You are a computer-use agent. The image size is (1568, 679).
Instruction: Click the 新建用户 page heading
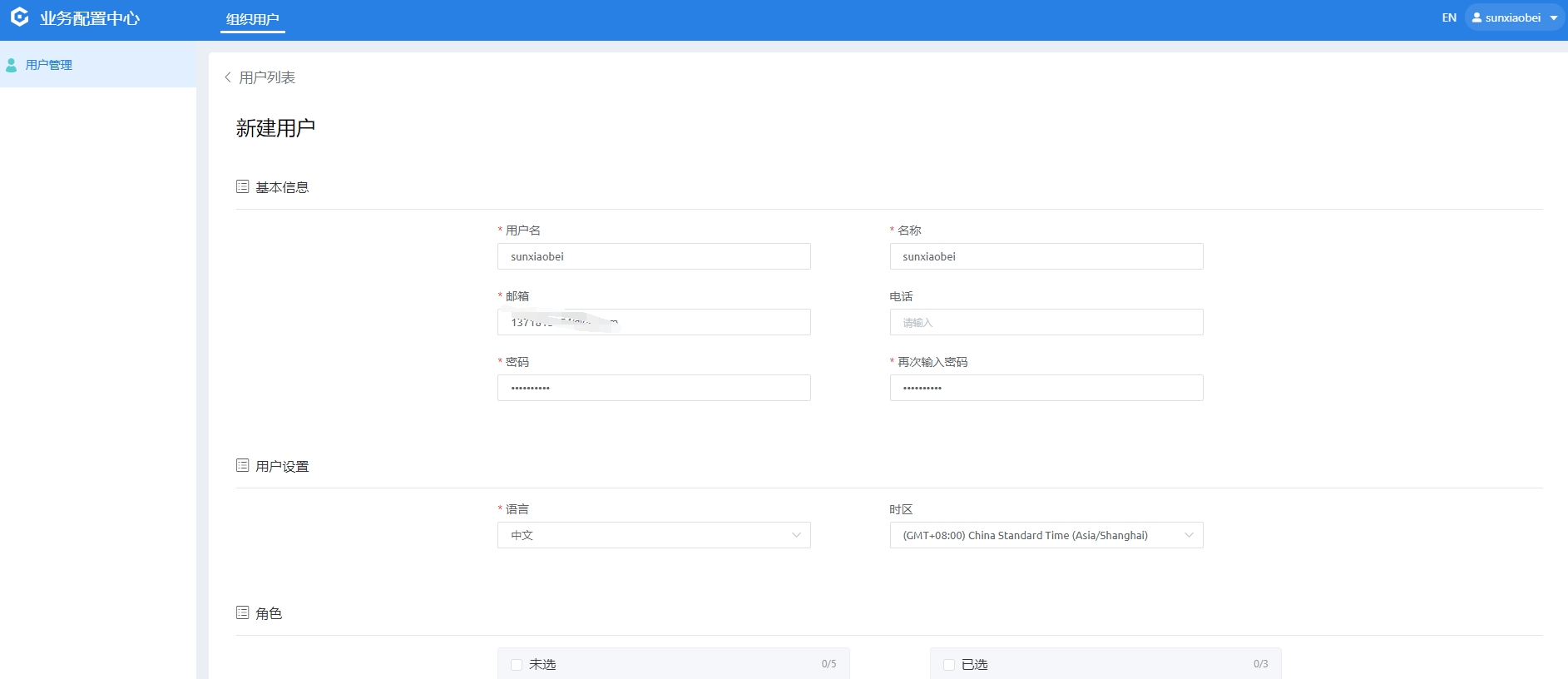point(275,128)
